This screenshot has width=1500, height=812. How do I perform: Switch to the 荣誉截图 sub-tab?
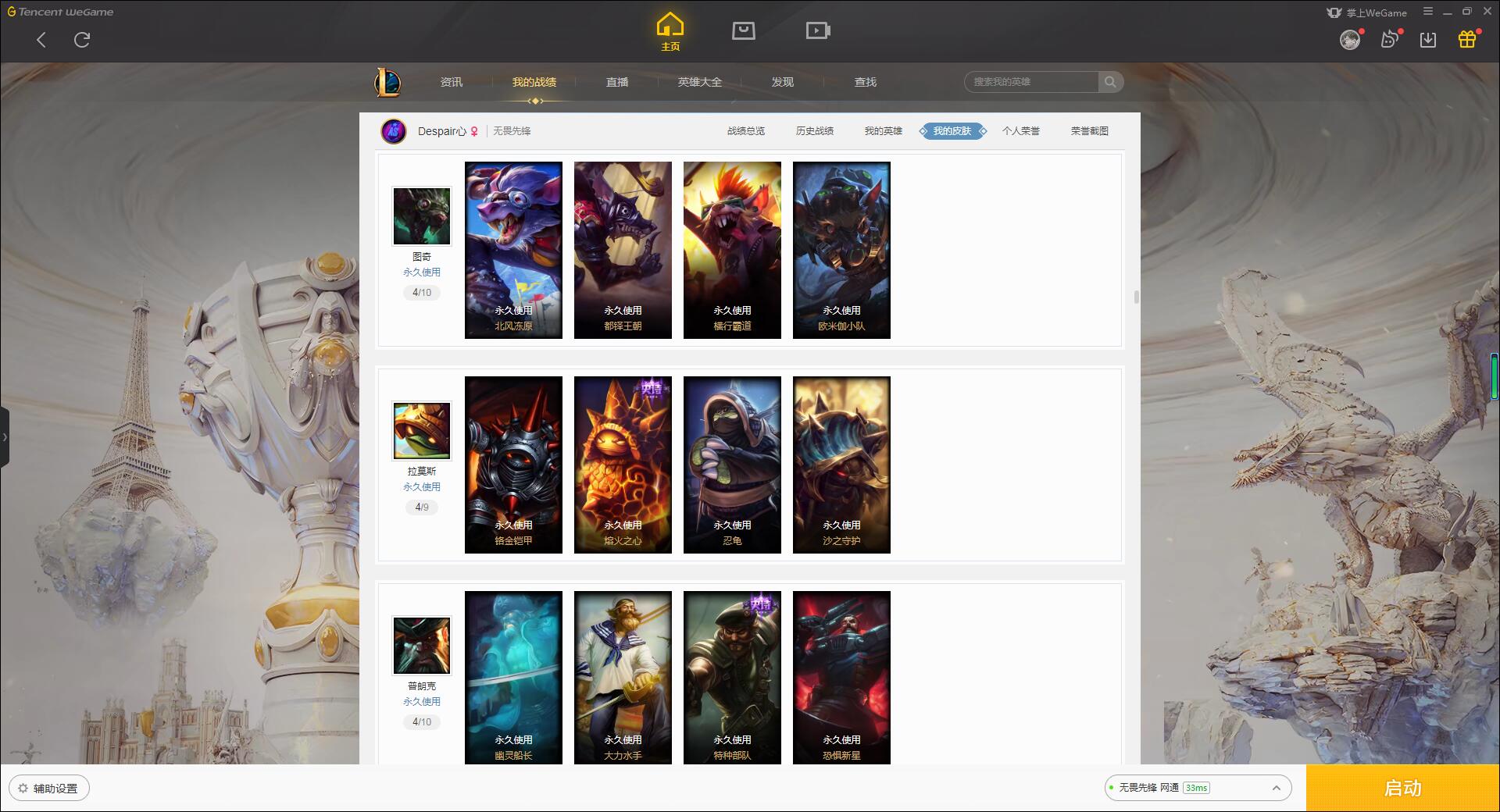pos(1090,131)
